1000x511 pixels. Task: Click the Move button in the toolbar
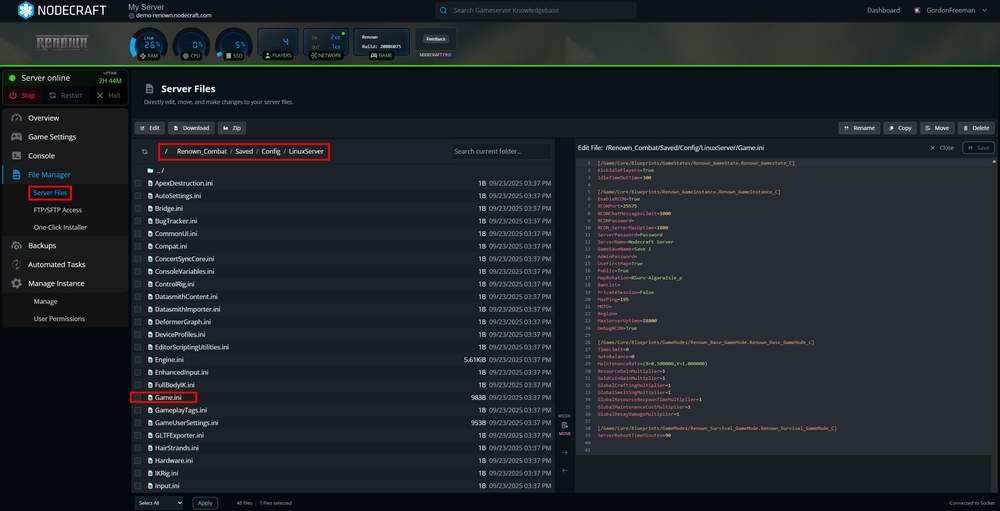click(x=937, y=128)
